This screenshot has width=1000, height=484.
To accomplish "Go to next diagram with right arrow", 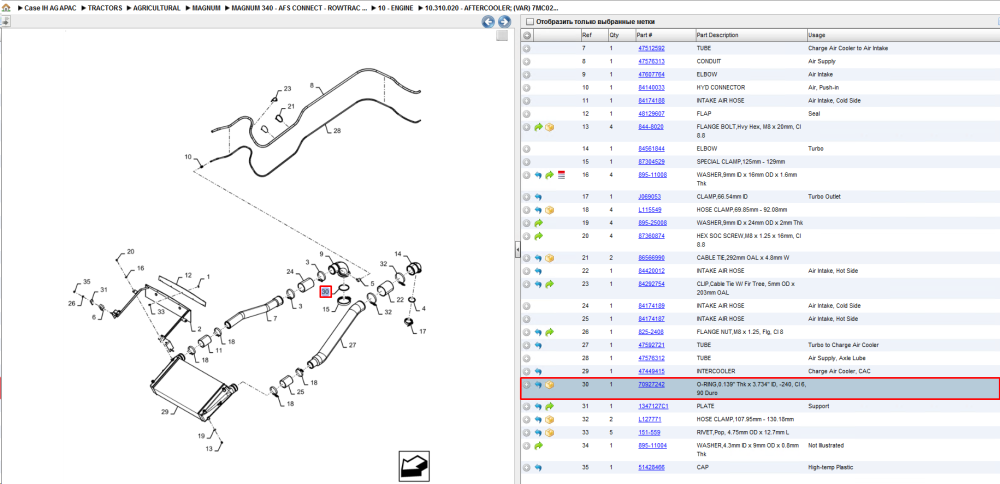I will coord(503,22).
